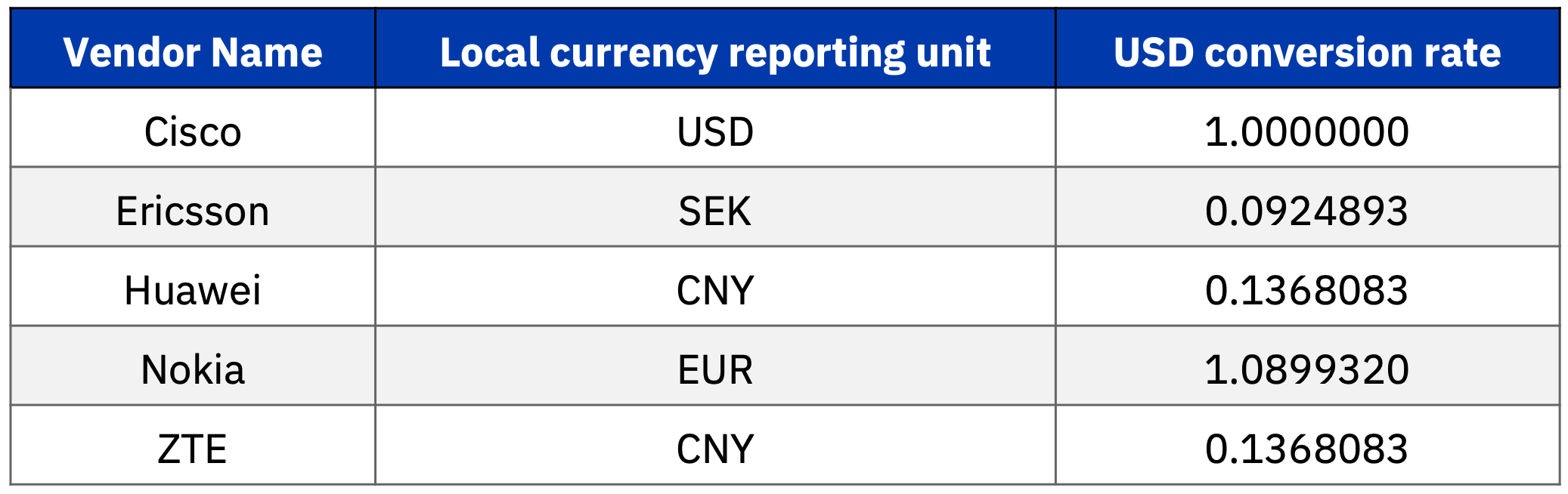This screenshot has height=494, width=1568.
Task: Click the CNY currency cell in Huawei row
Action: (715, 286)
